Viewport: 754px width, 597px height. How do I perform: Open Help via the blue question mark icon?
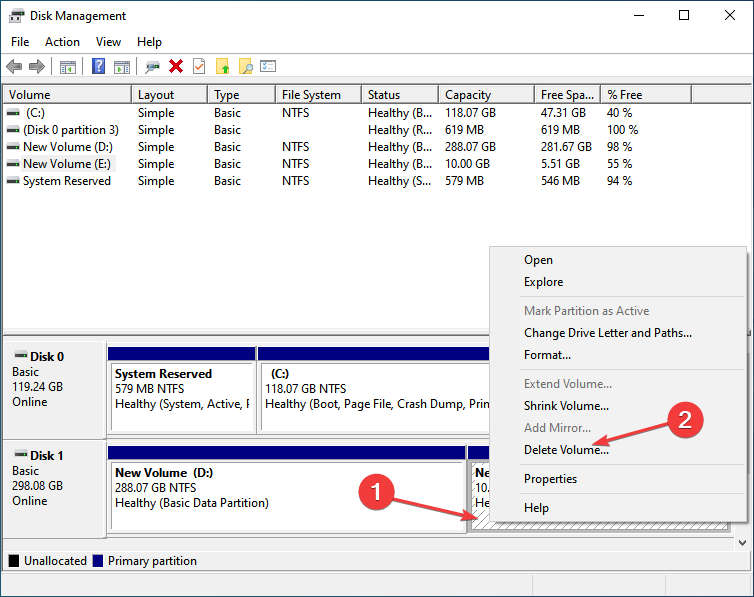[x=98, y=66]
